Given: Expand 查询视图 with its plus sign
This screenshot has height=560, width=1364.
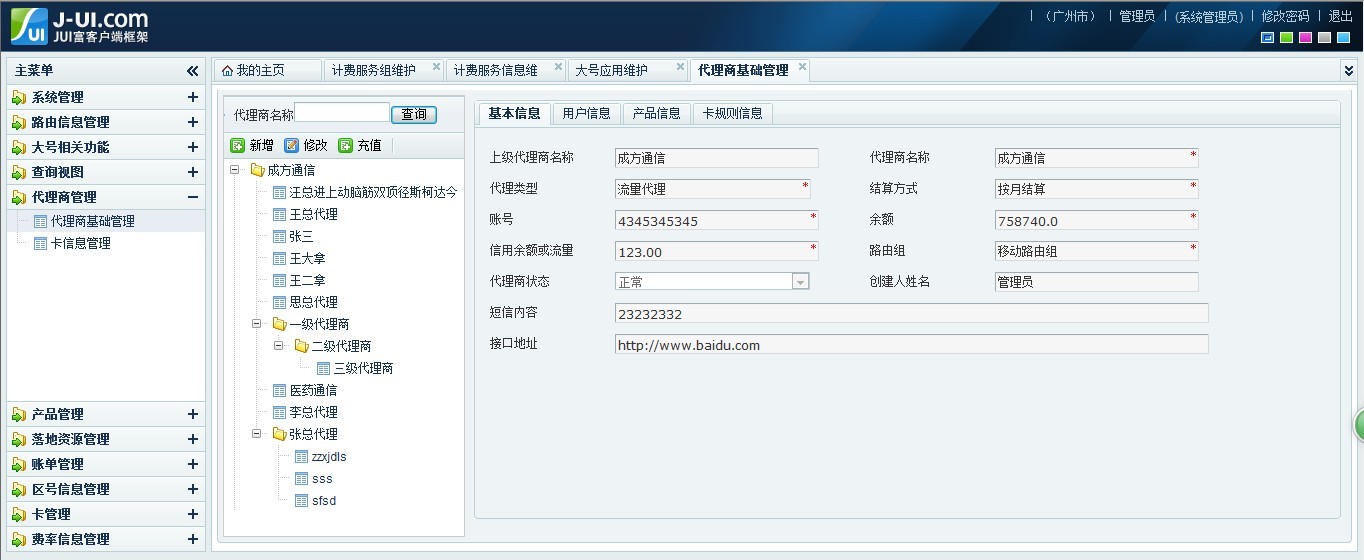Looking at the screenshot, I should pyautogui.click(x=193, y=172).
